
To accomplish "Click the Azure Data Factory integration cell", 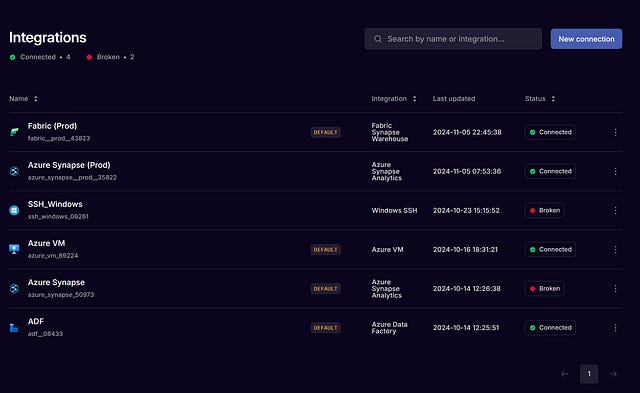I will tap(389, 328).
